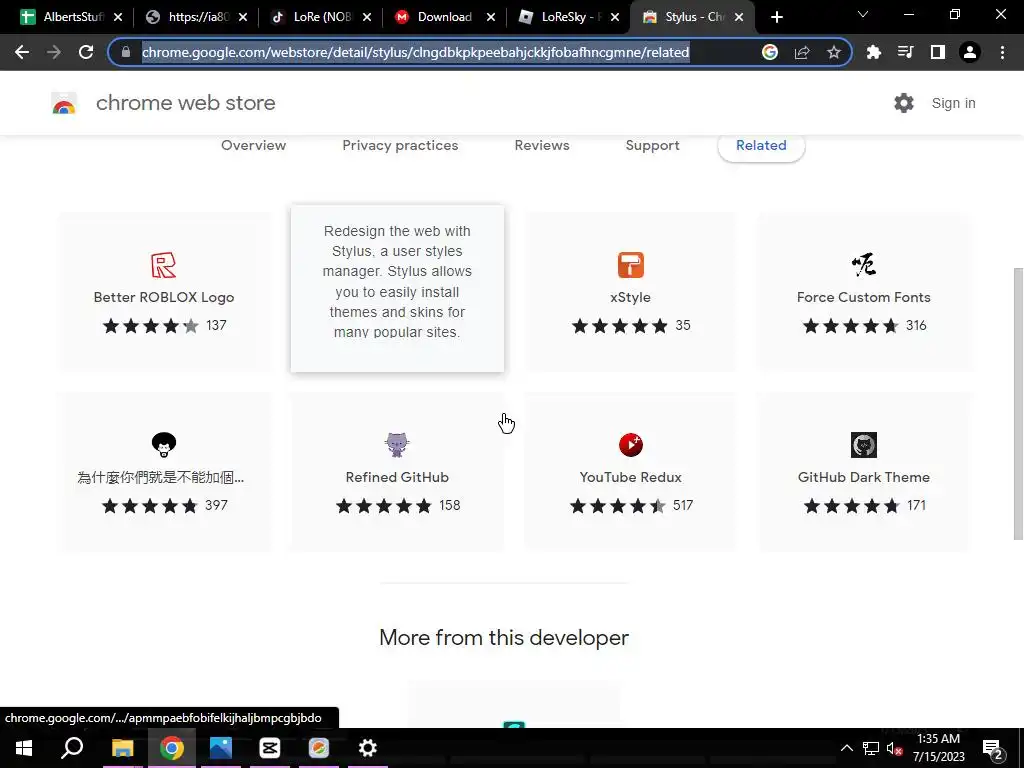
Task: Open the Windows Start menu
Action: click(x=24, y=748)
